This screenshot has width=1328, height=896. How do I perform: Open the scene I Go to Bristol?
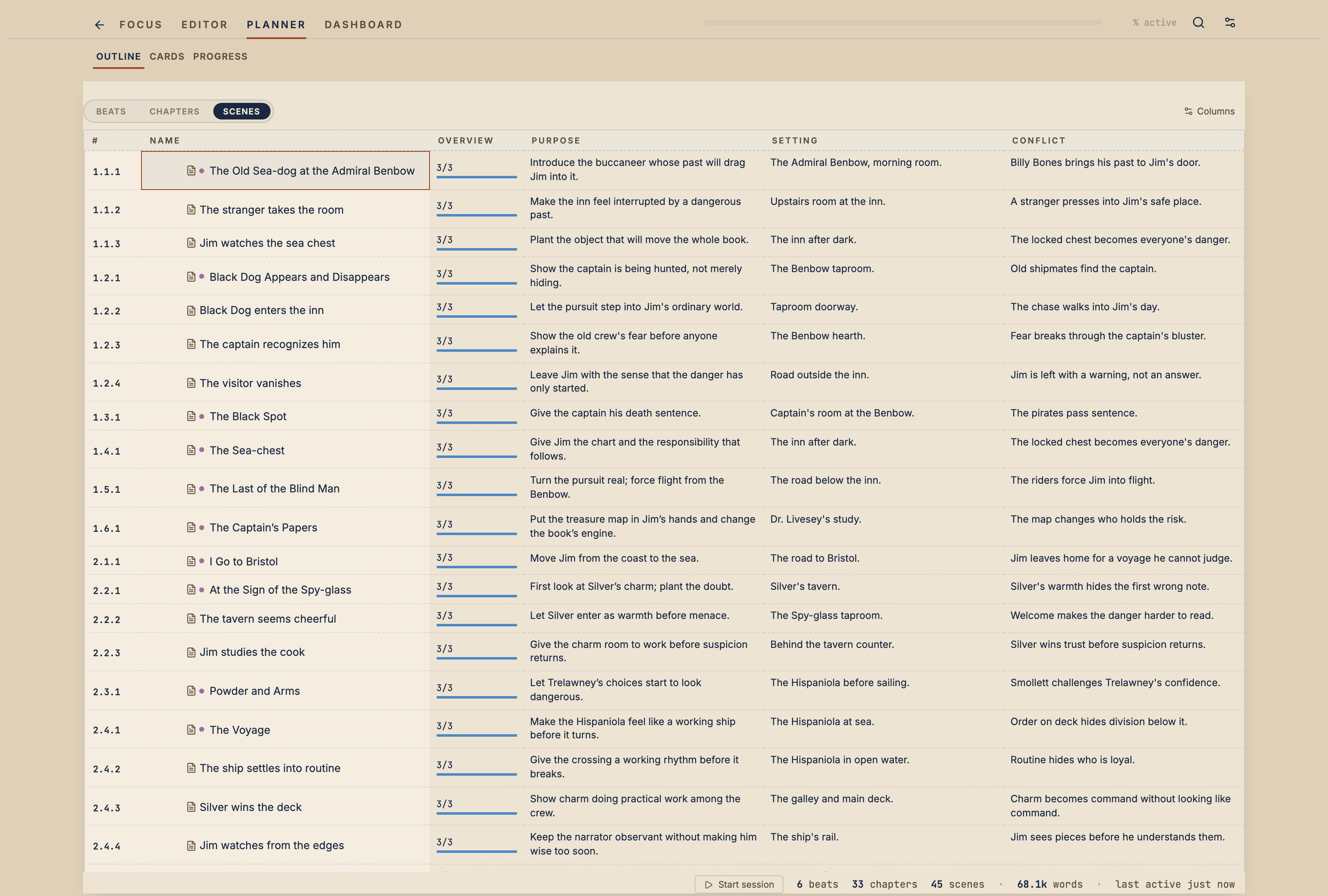[x=244, y=561]
